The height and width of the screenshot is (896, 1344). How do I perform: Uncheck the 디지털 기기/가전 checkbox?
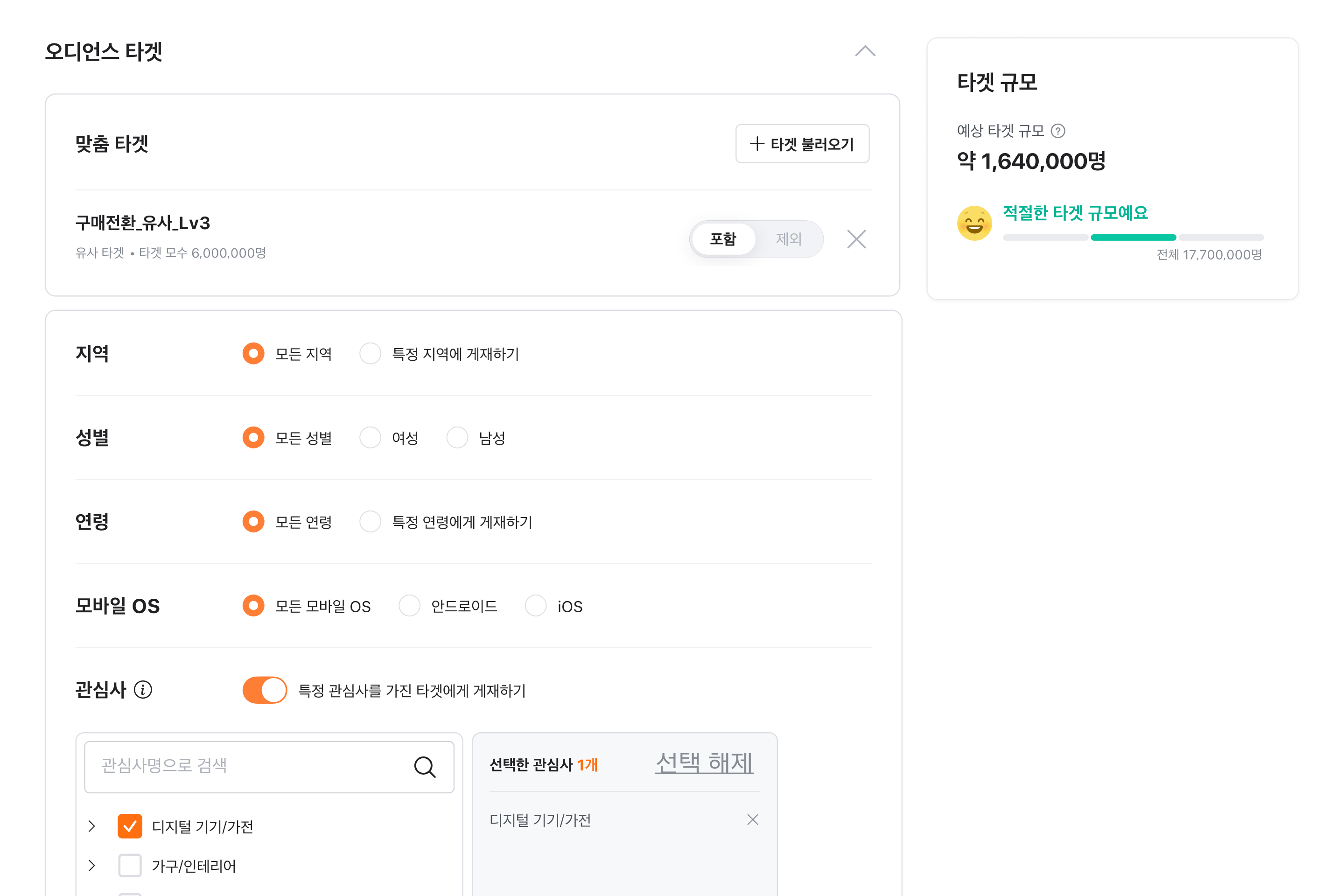(x=130, y=826)
